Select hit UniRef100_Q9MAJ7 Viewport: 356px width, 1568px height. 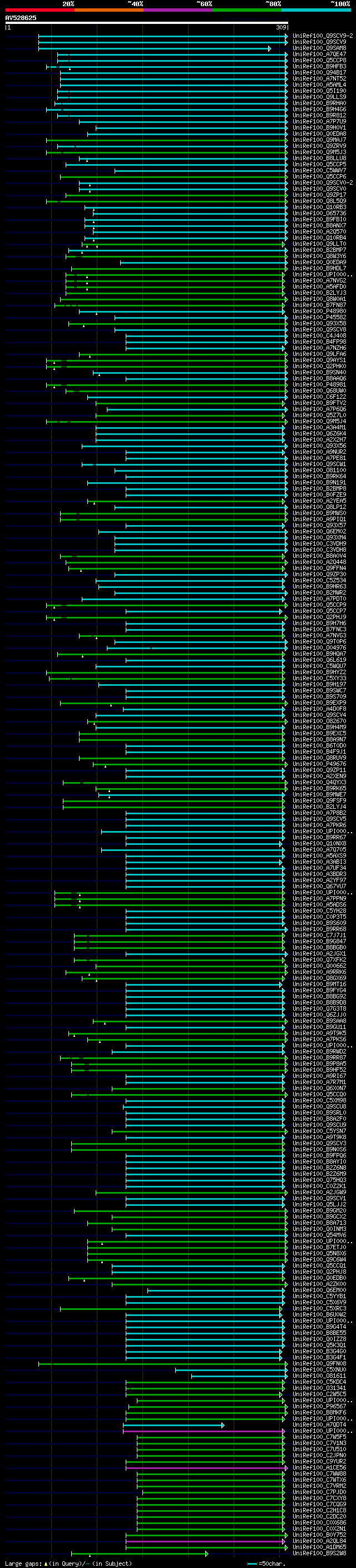tap(319, 140)
